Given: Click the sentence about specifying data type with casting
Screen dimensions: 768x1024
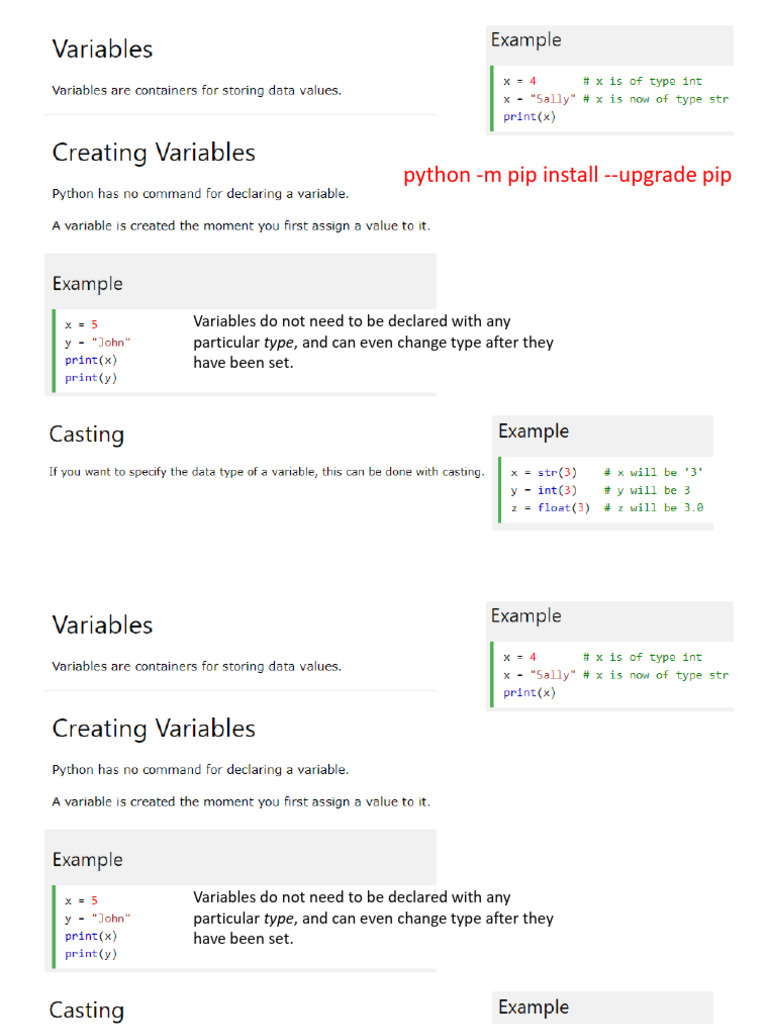Looking at the screenshot, I should pyautogui.click(x=267, y=471).
